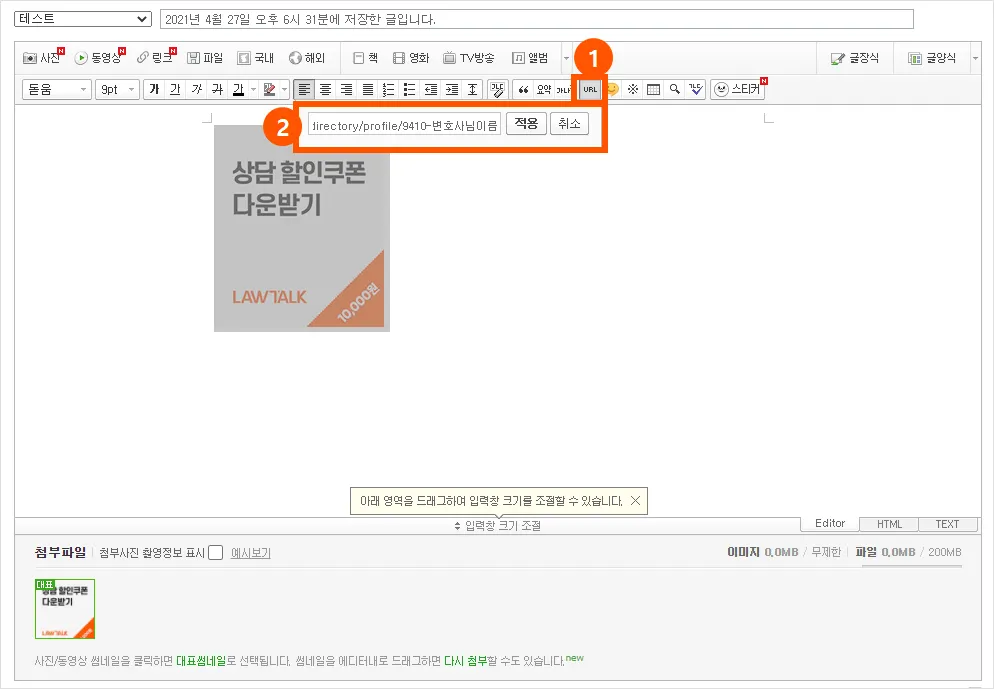Click the URL address input field
994x689 pixels.
click(404, 125)
